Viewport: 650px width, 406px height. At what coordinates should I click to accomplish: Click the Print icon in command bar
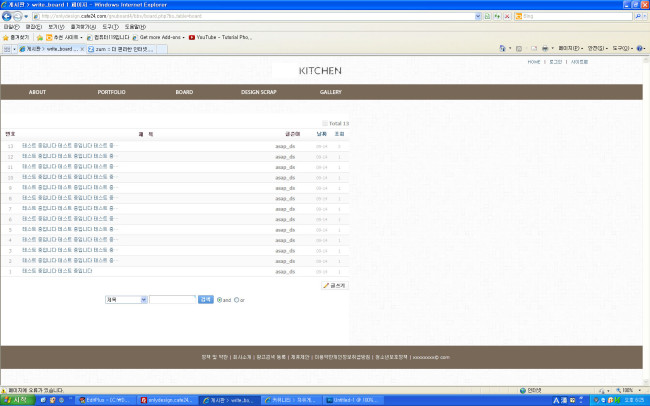[543, 48]
